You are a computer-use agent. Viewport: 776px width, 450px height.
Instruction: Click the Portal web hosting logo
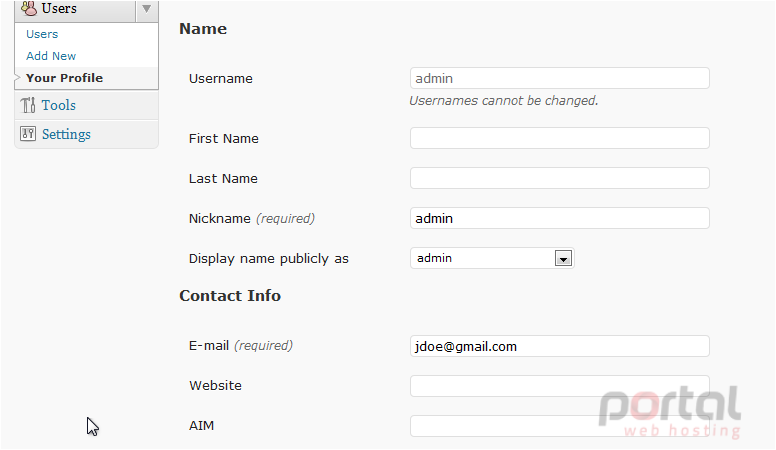[670, 412]
